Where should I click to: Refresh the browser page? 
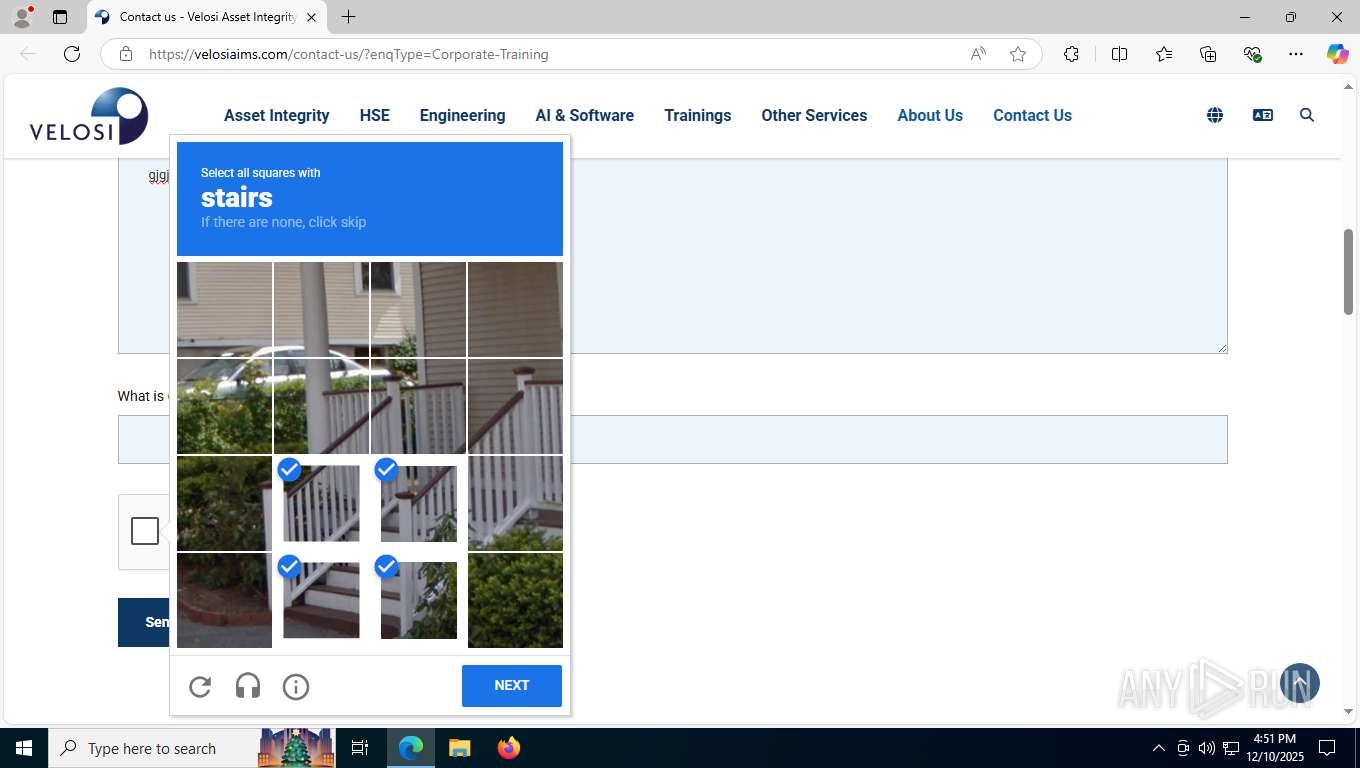pos(72,54)
